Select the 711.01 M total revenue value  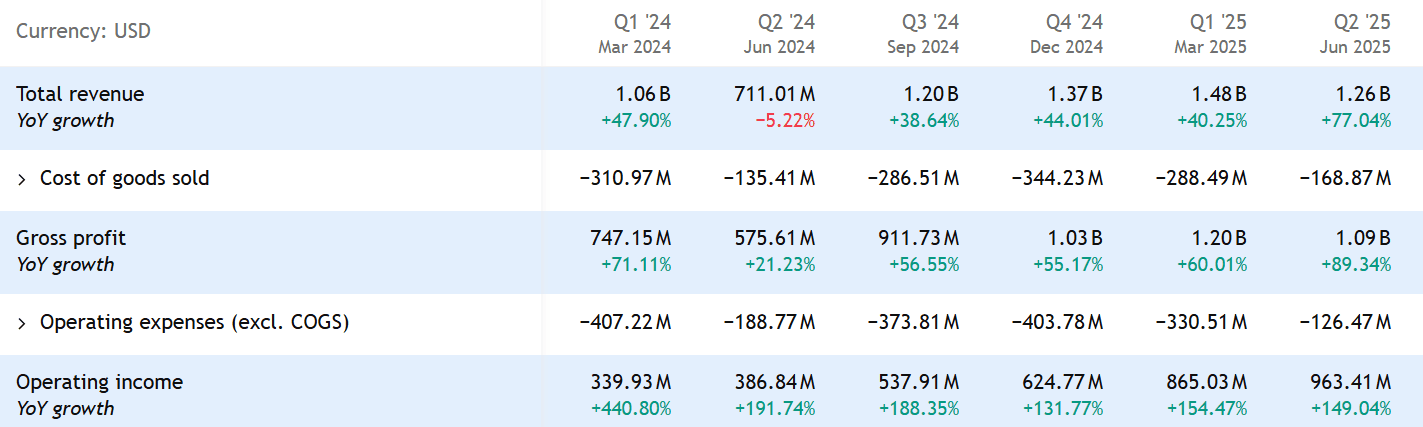coord(774,94)
